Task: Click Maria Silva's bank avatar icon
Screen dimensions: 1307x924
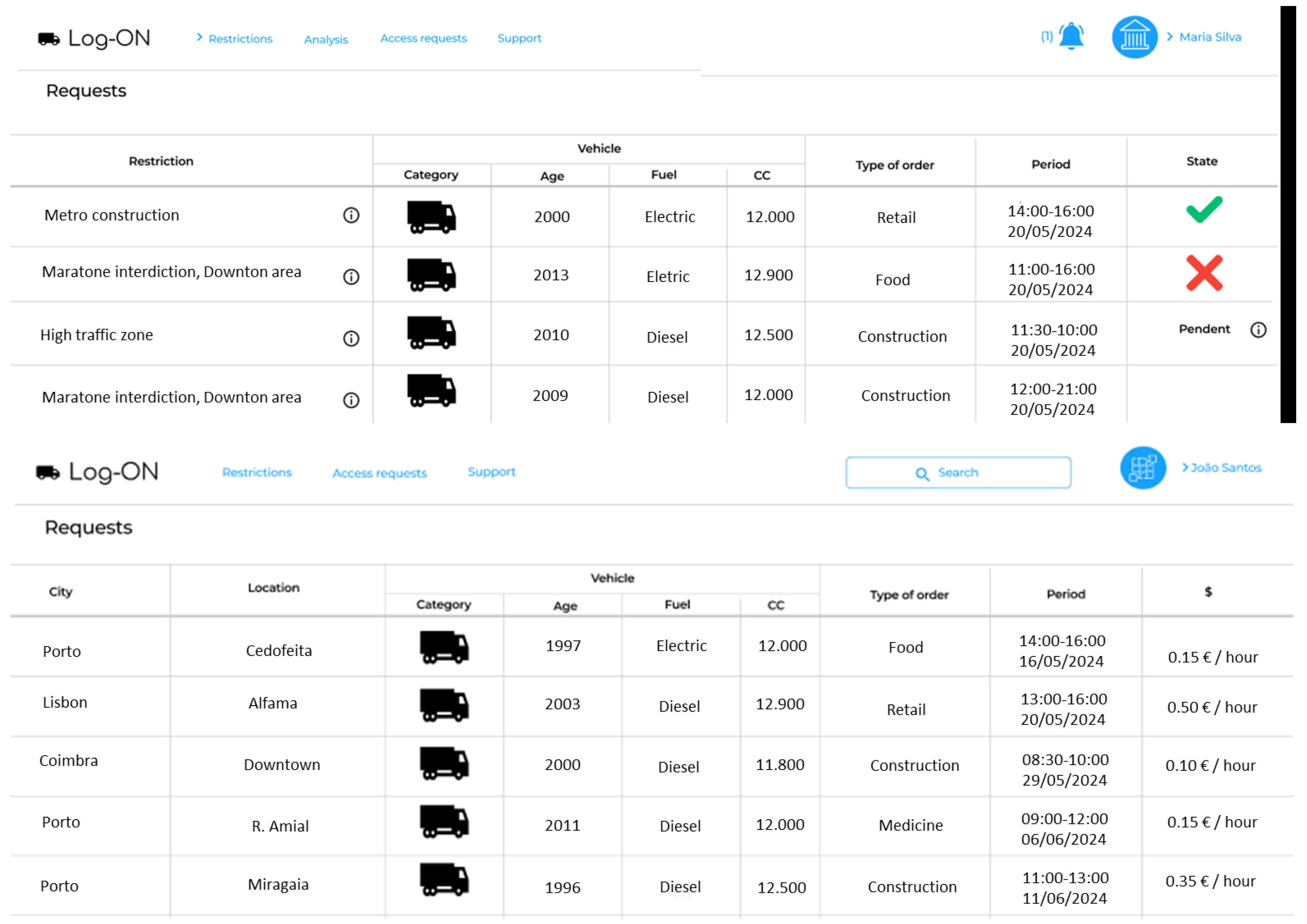Action: (x=1135, y=38)
